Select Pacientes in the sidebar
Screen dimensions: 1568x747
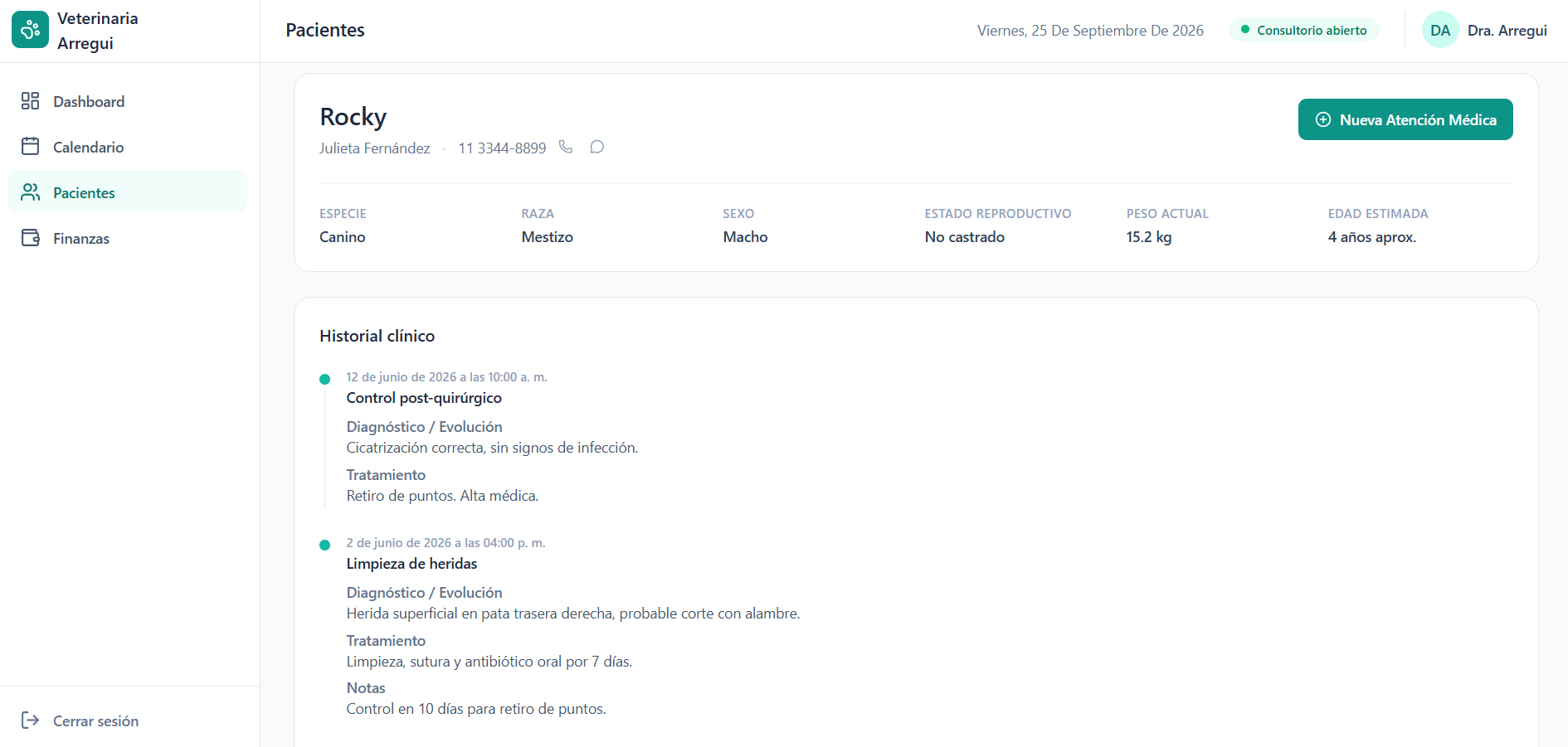(127, 192)
